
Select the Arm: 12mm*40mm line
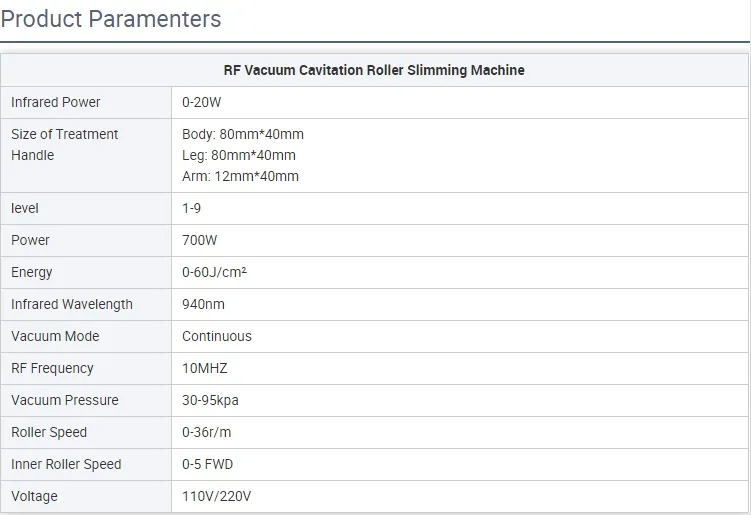click(240, 176)
